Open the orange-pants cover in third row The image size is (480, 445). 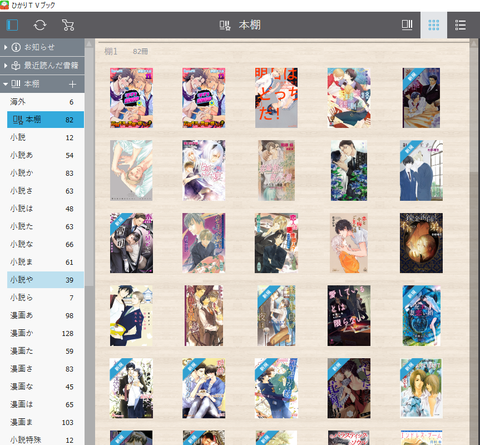tap(349, 243)
